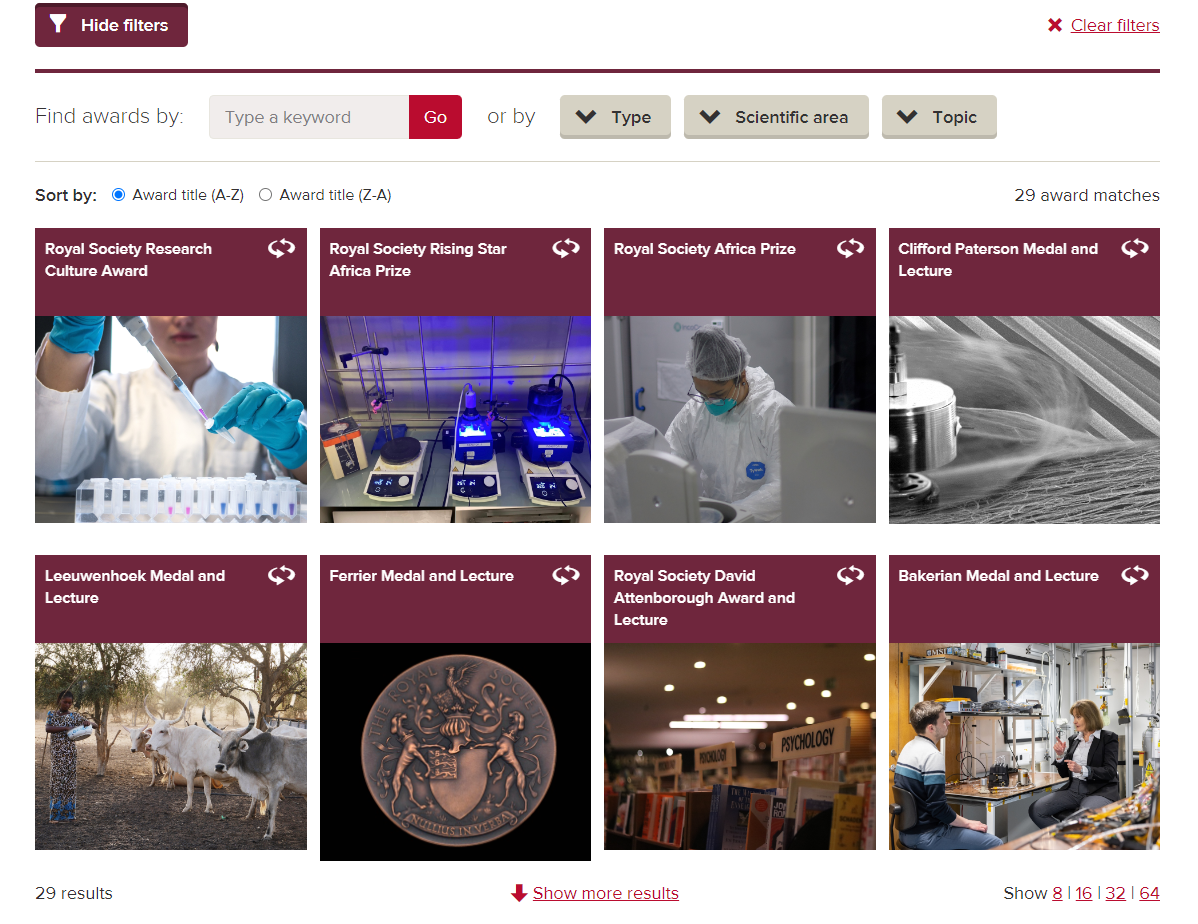Open the Ferrier Medal bronze medal image

coord(455,752)
